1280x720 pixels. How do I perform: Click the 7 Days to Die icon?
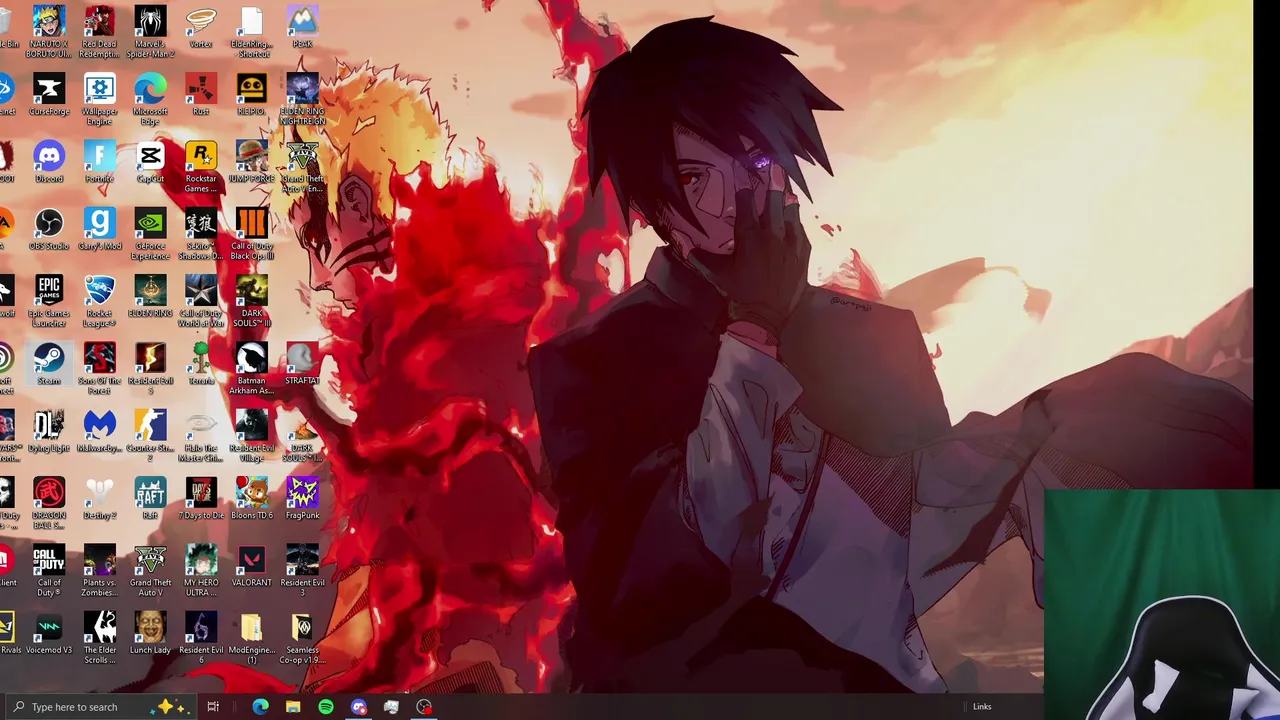[200, 498]
